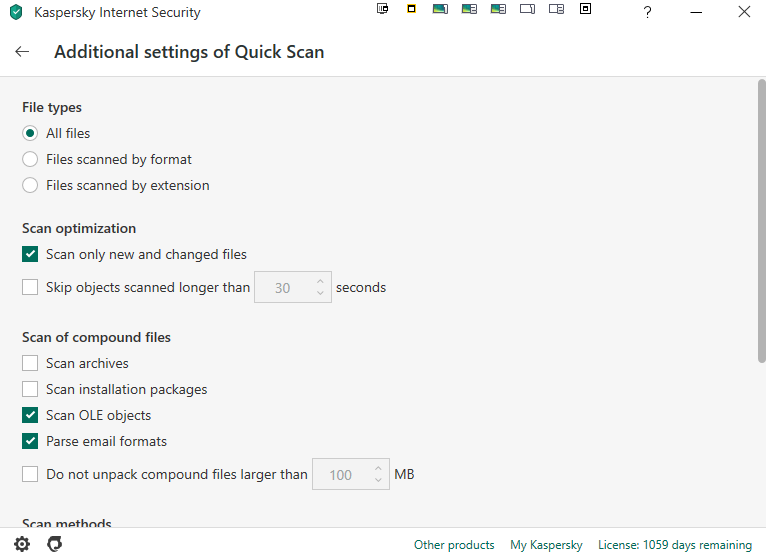The height and width of the screenshot is (560, 766).
Task: Click the yellow square title bar icon
Action: (411, 9)
